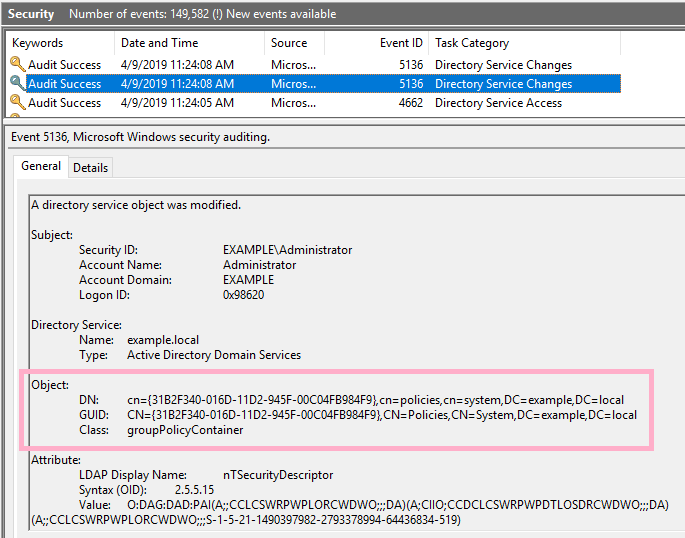
Task: Select event 4662 Directory Service Access row
Action: coord(315,103)
